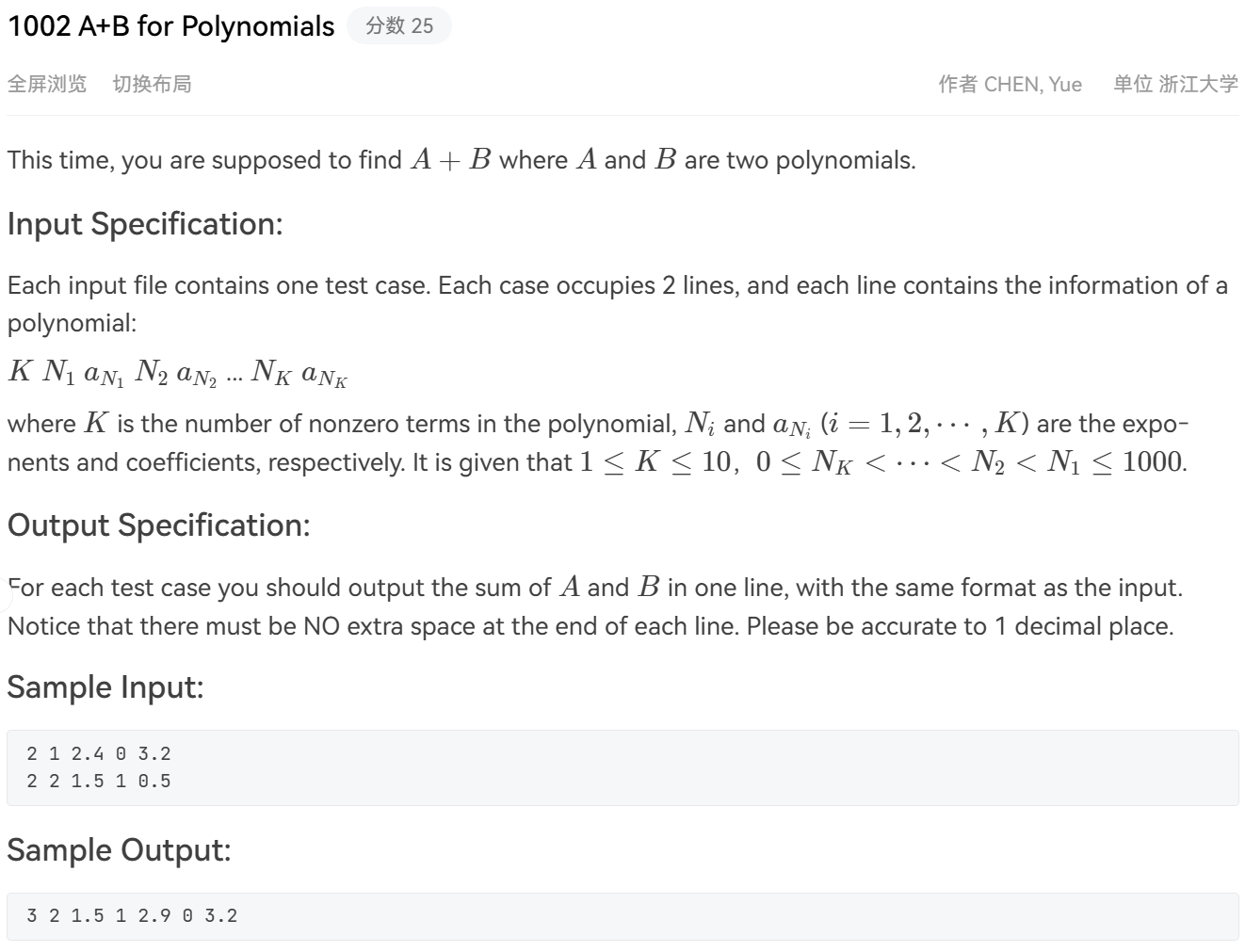The image size is (1245, 952).
Task: Click the constraint ending with N1 ≤ 1000
Action: pos(969,462)
